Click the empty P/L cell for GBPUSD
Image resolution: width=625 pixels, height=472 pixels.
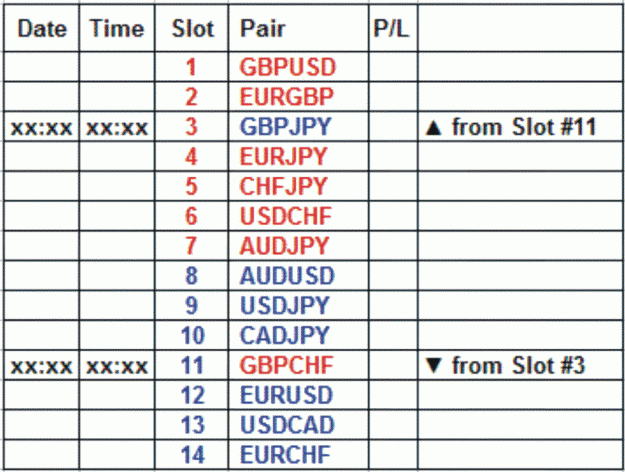click(x=393, y=67)
